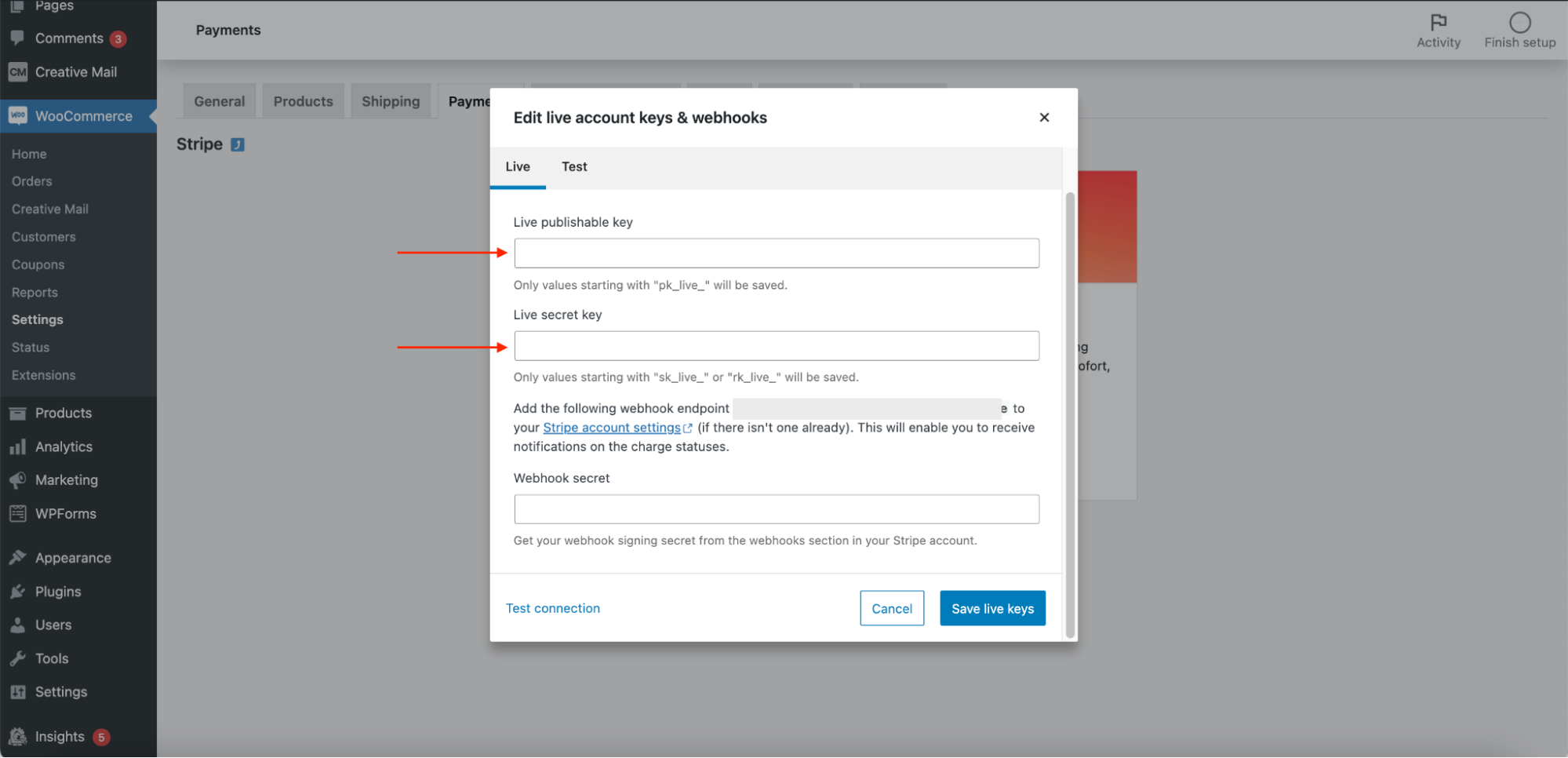Open the Insights sidebar icon

[17, 736]
